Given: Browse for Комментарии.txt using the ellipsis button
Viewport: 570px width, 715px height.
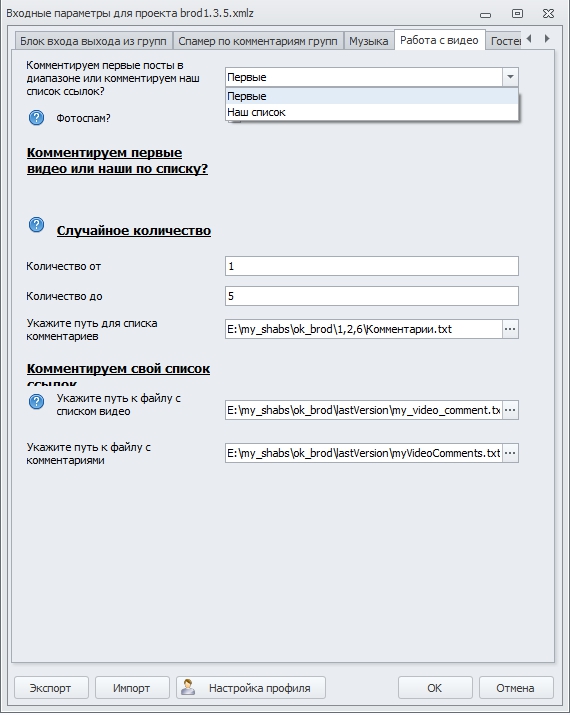Looking at the screenshot, I should click(x=510, y=329).
